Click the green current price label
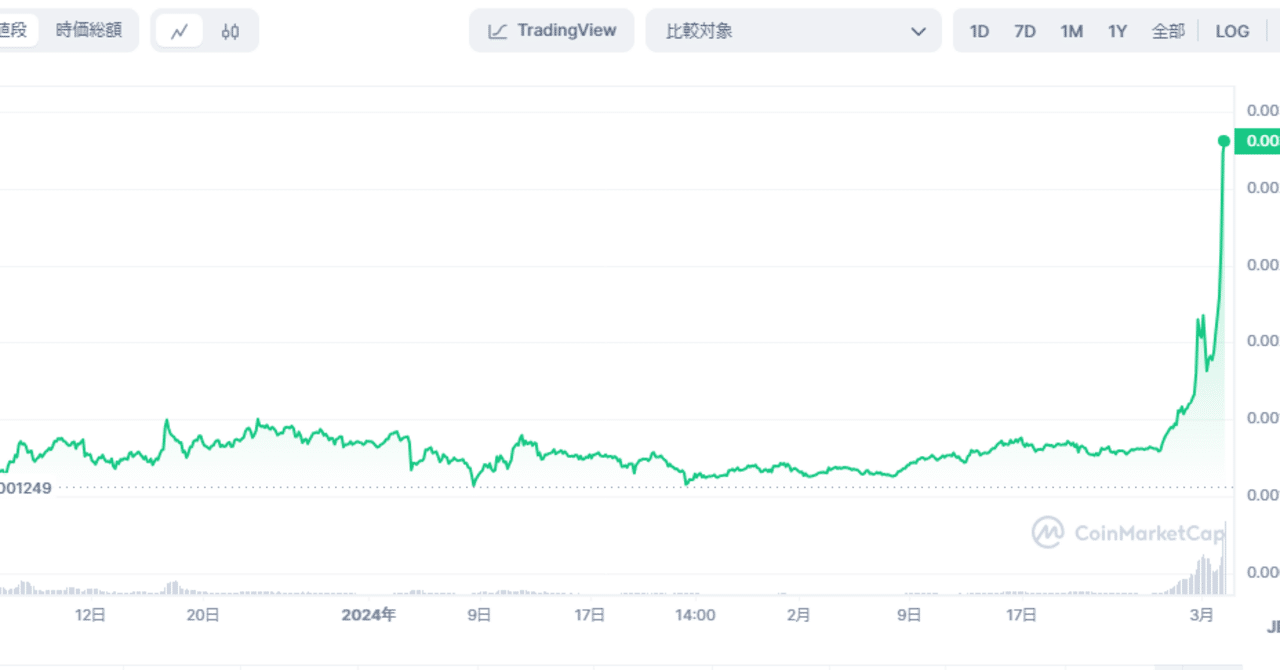Screen dimensions: 1280x670 (x=1258, y=141)
